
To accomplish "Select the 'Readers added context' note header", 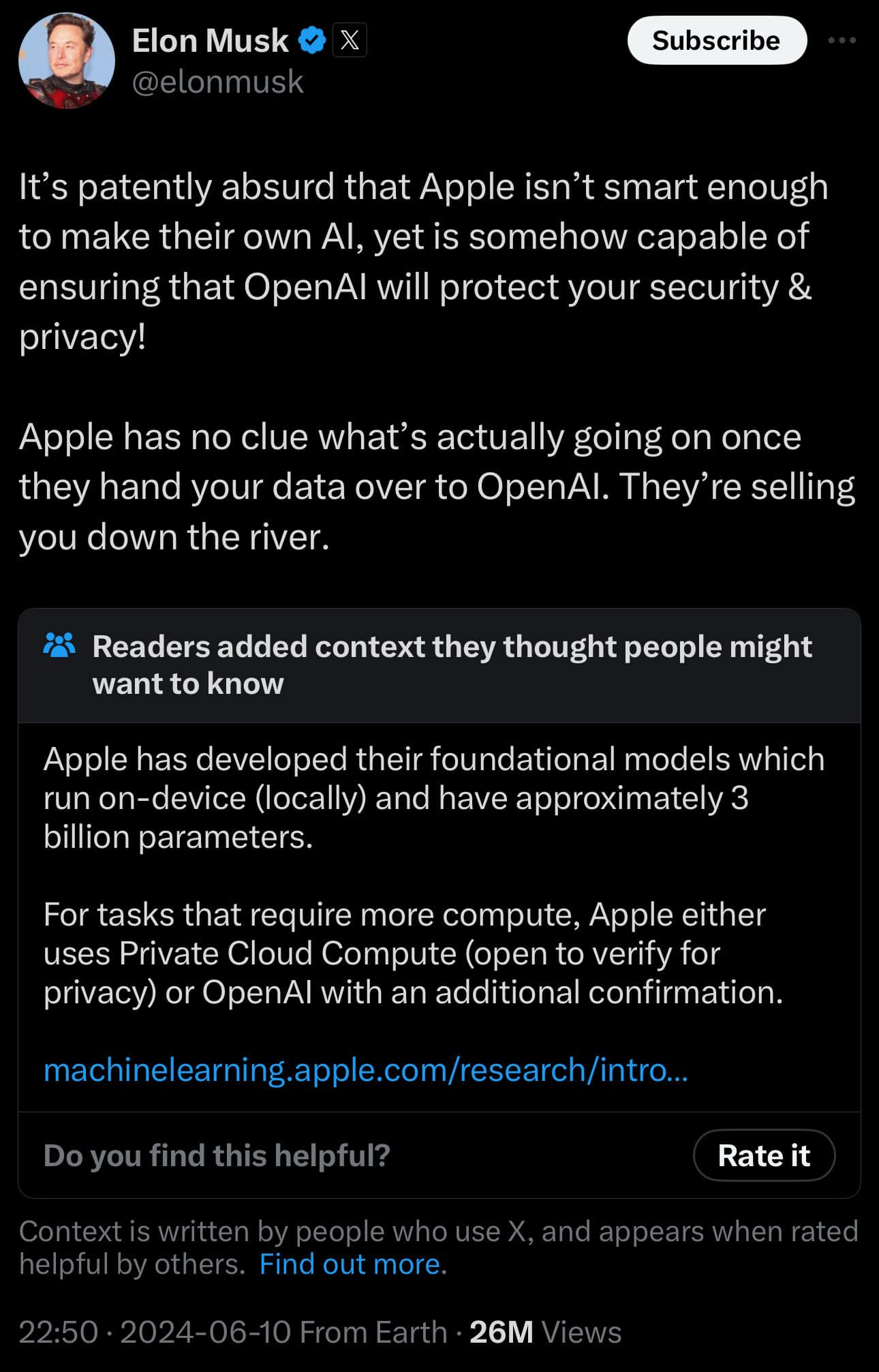I will click(x=452, y=665).
